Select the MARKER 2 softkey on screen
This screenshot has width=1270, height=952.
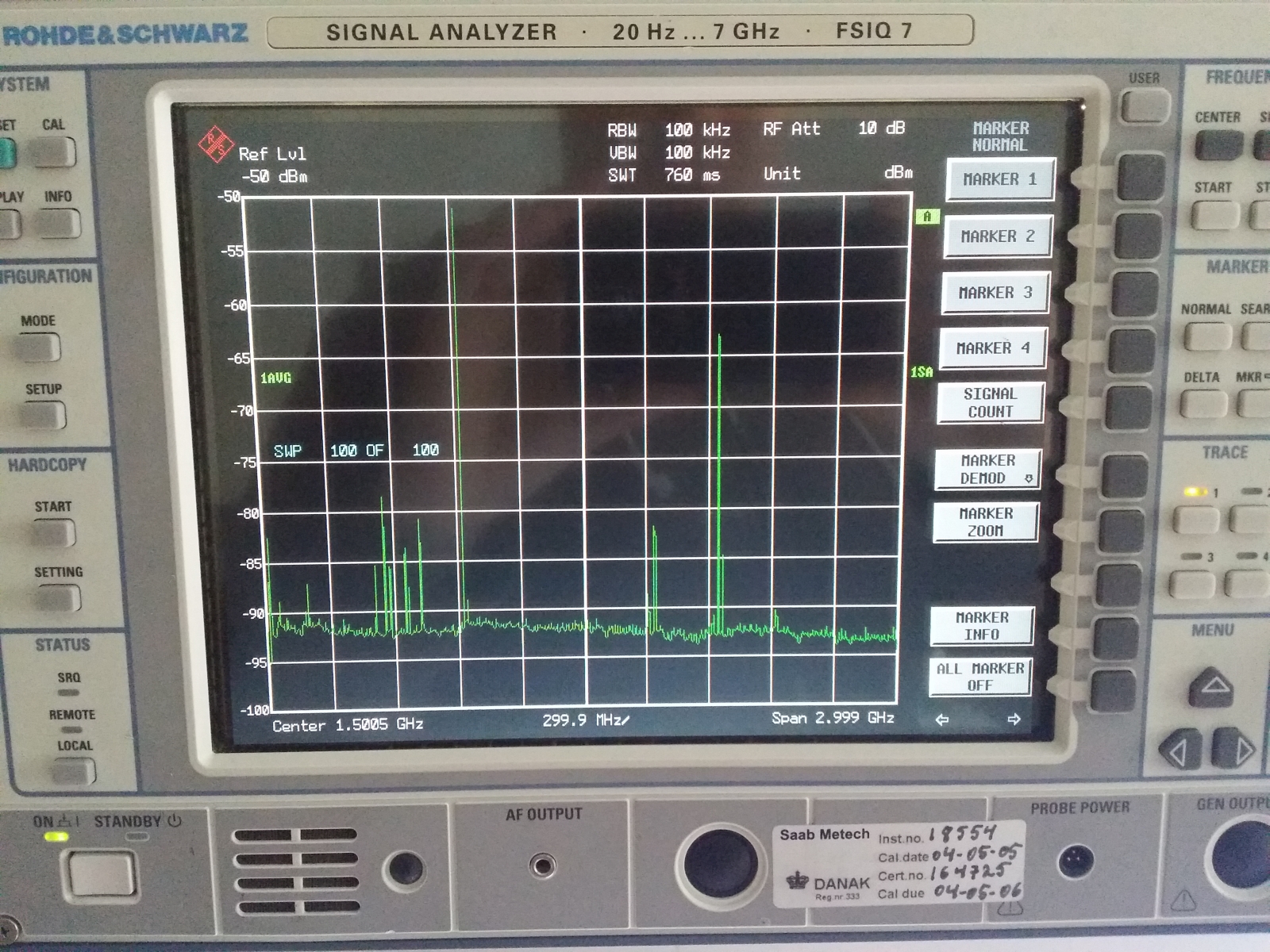(998, 236)
